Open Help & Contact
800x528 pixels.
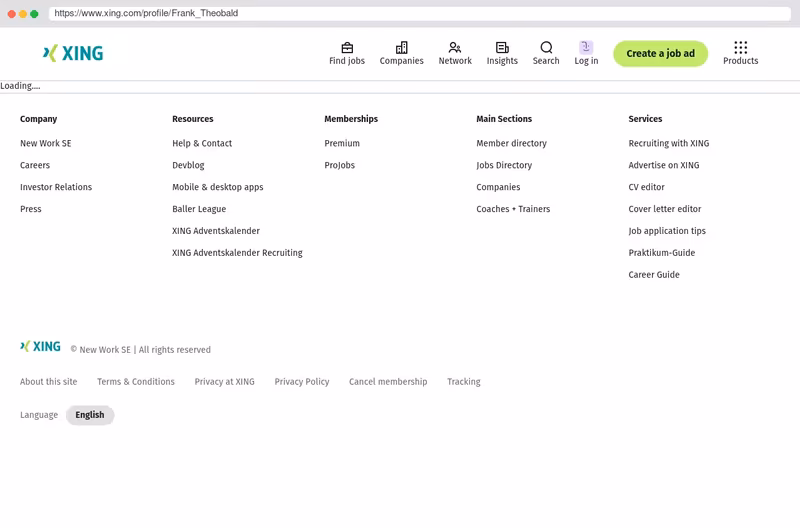click(202, 143)
